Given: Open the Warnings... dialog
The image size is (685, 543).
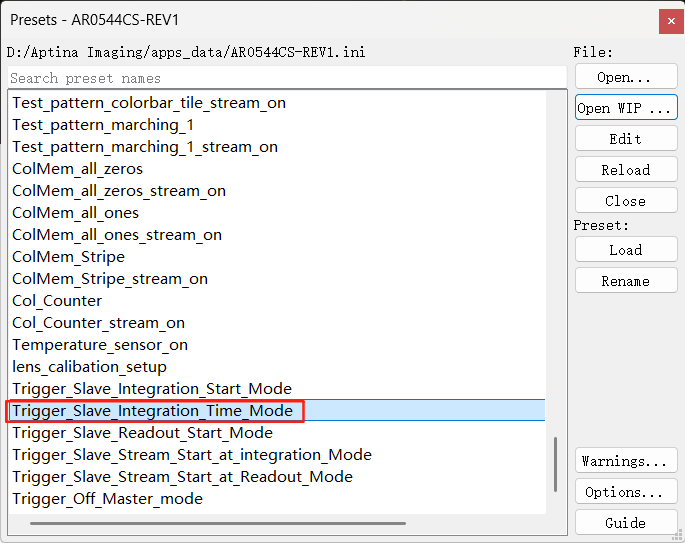Looking at the screenshot, I should 625,461.
